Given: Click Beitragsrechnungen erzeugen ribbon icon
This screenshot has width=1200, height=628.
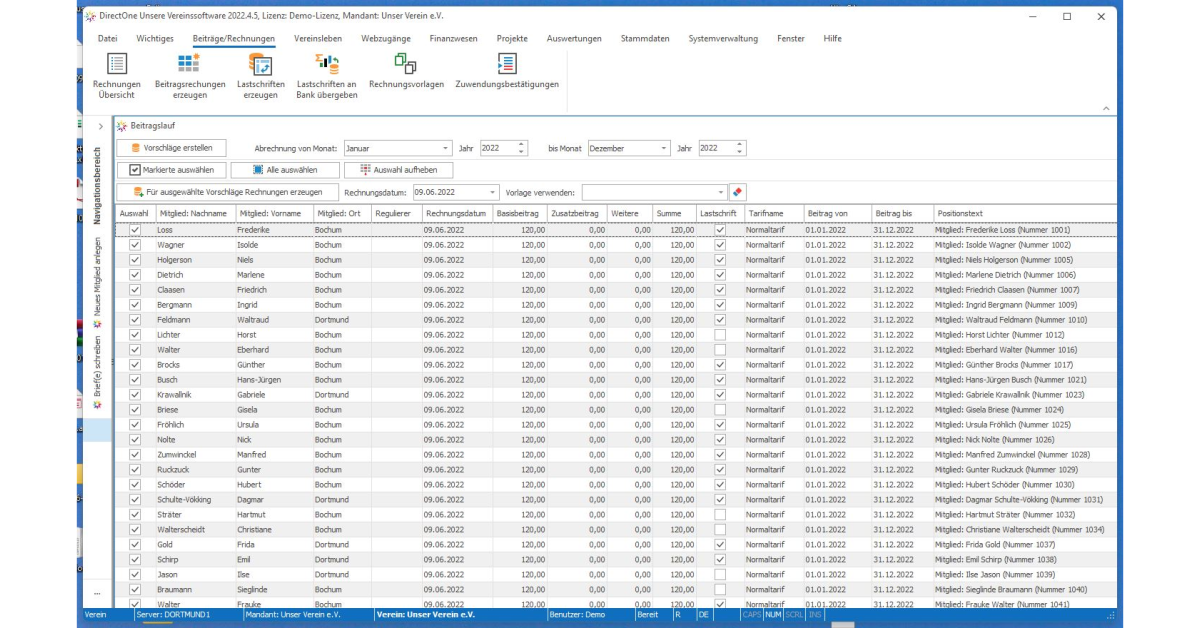Looking at the screenshot, I should [x=190, y=75].
